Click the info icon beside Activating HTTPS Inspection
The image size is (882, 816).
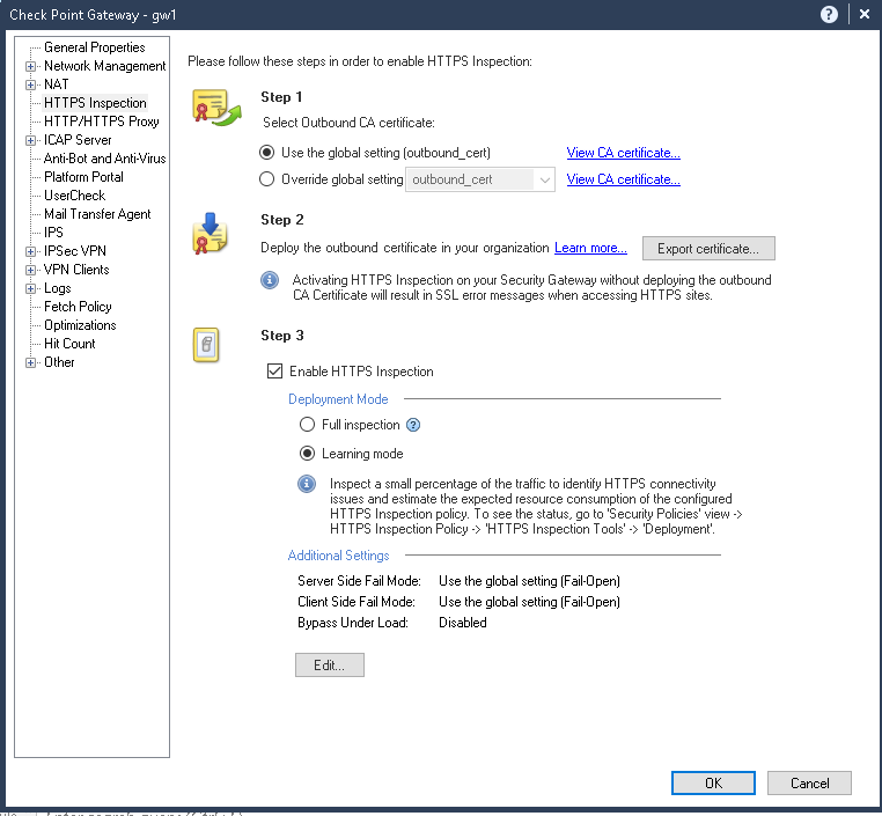[x=269, y=280]
